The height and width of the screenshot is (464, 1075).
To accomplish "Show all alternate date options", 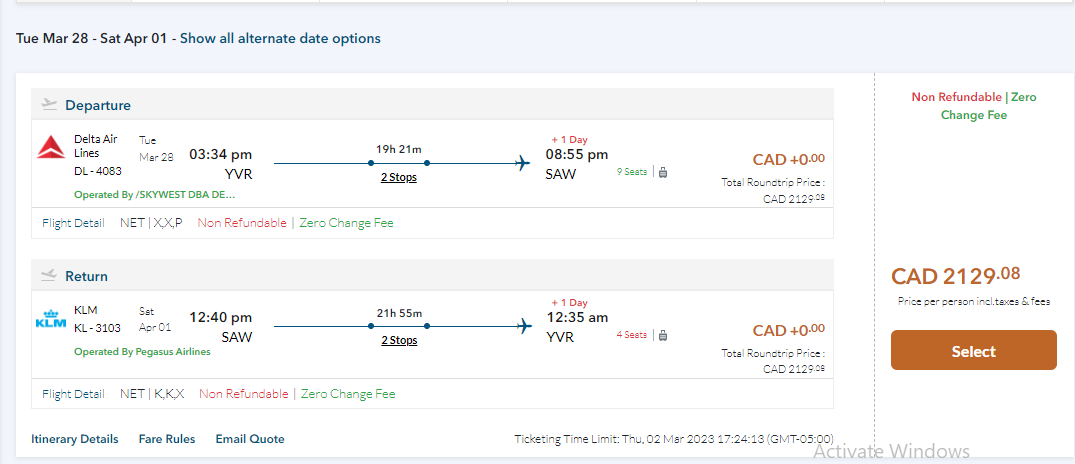I will (x=280, y=39).
